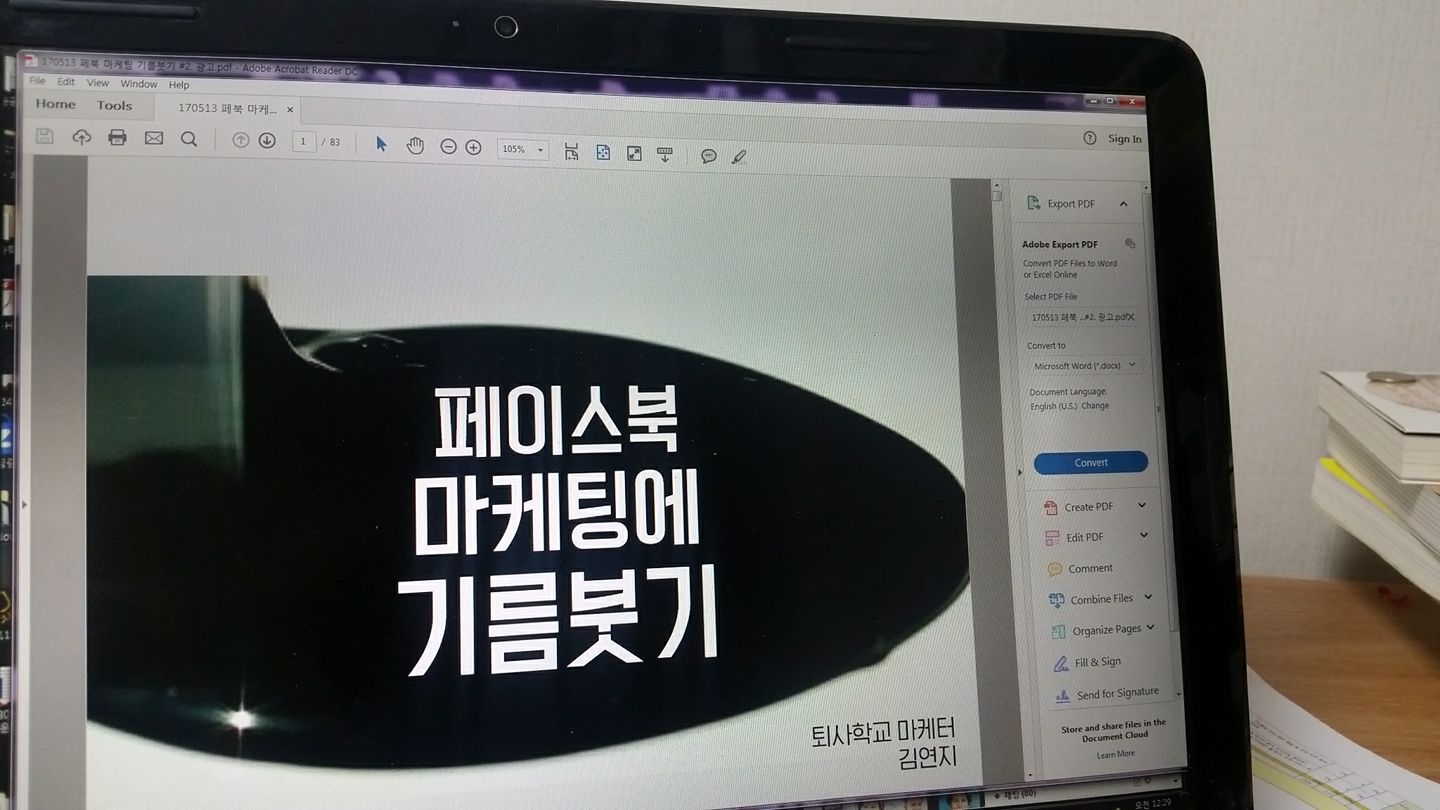Expand the Combine Files tool

1148,598
